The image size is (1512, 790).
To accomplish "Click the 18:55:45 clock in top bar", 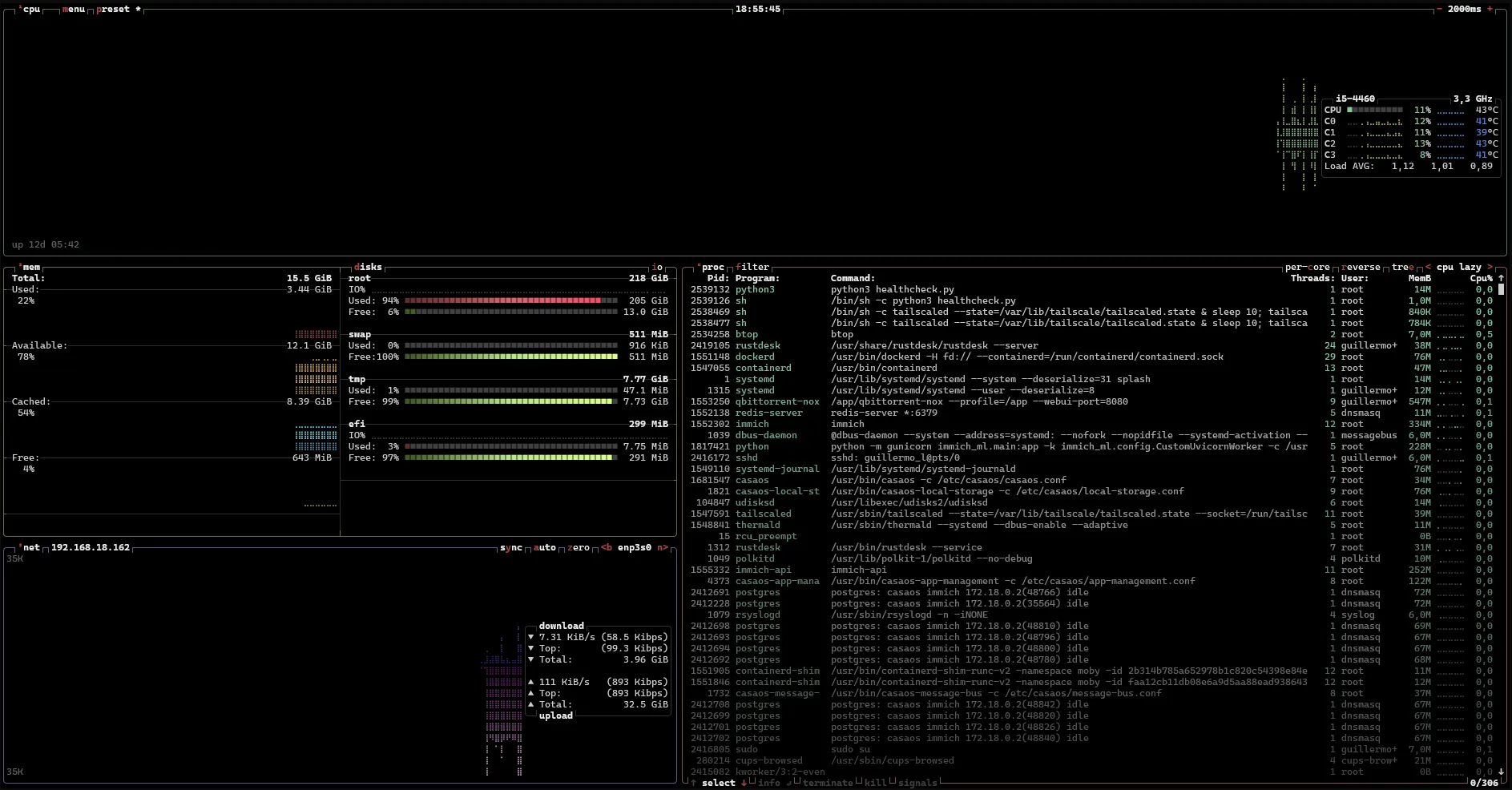I will pos(757,9).
